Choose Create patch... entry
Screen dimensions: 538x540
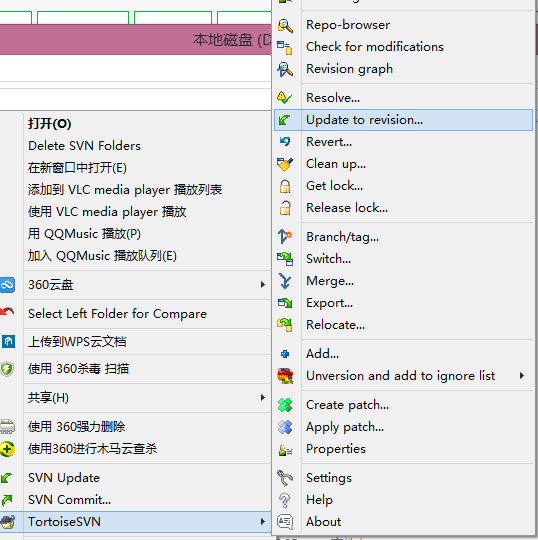[403, 405]
